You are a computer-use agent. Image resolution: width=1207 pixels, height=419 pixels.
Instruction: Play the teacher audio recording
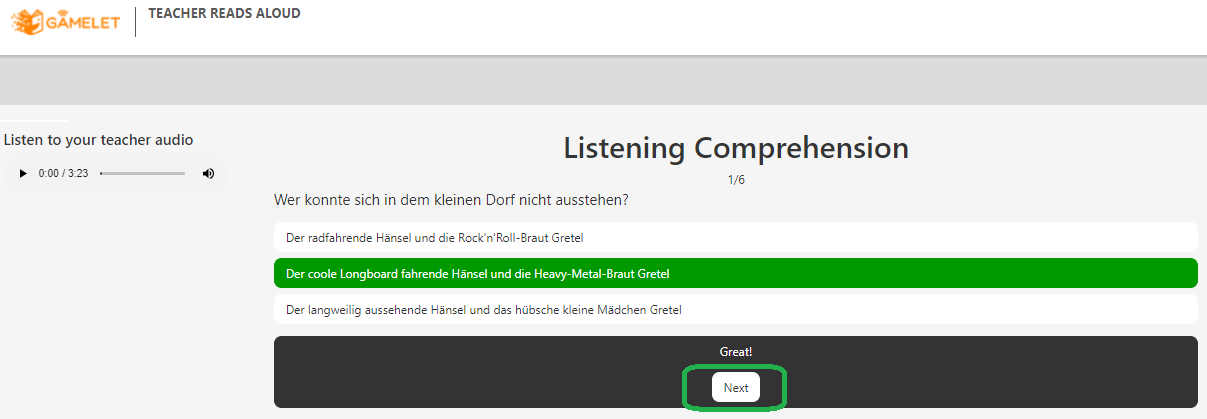pyautogui.click(x=23, y=173)
